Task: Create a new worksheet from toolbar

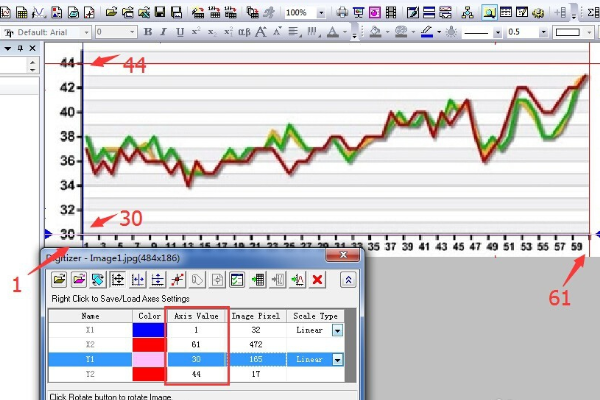Action: tap(21, 12)
